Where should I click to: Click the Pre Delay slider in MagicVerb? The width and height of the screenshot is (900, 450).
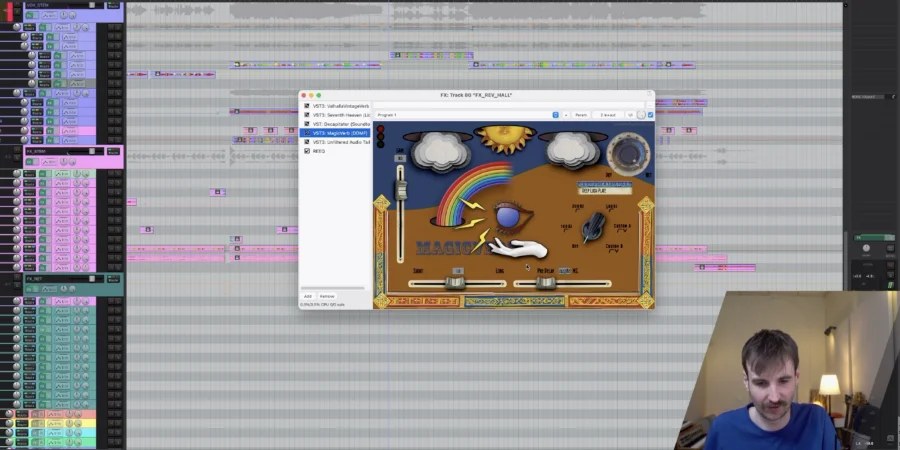tap(562, 283)
